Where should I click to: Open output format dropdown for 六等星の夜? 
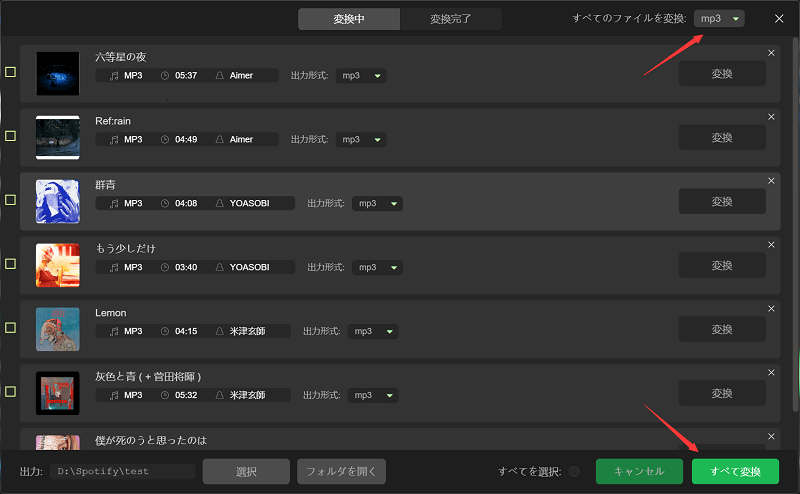(x=361, y=76)
